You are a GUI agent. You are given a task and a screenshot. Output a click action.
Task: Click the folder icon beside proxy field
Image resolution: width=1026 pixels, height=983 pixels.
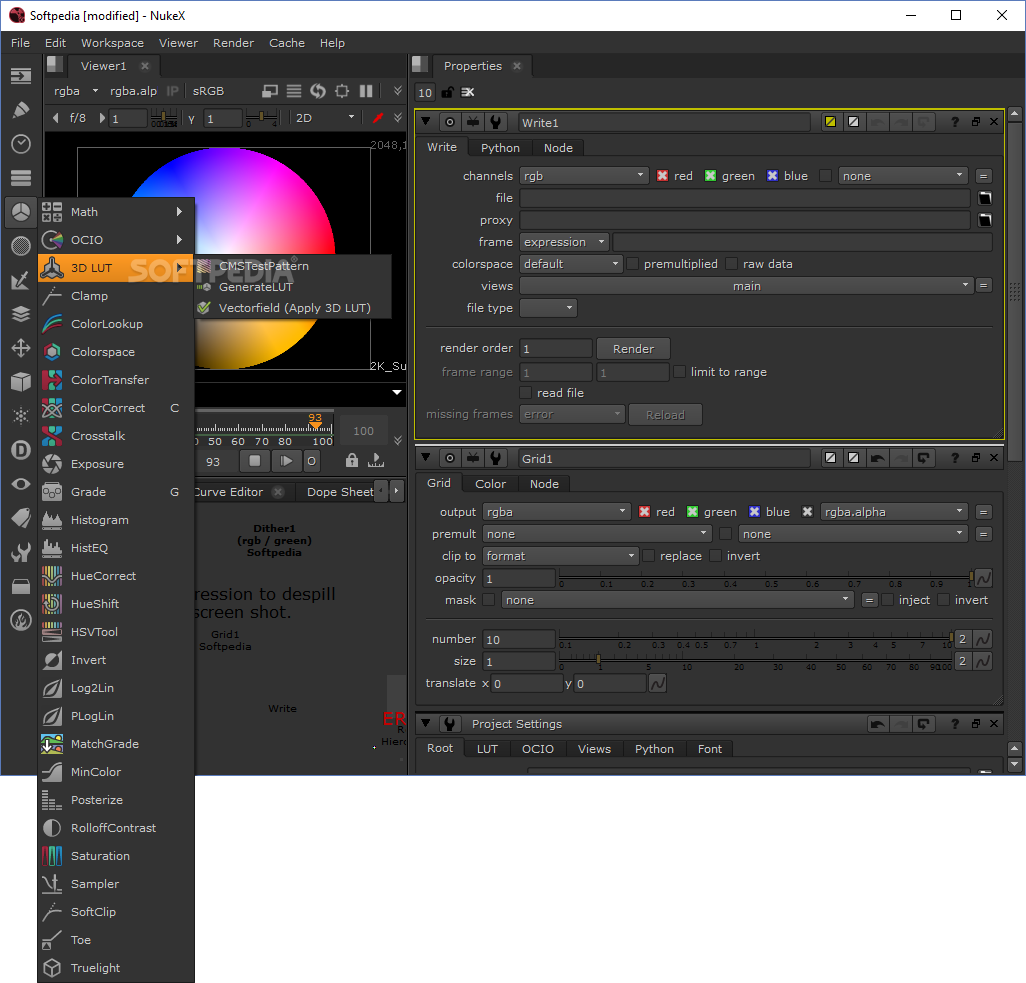pos(985,220)
